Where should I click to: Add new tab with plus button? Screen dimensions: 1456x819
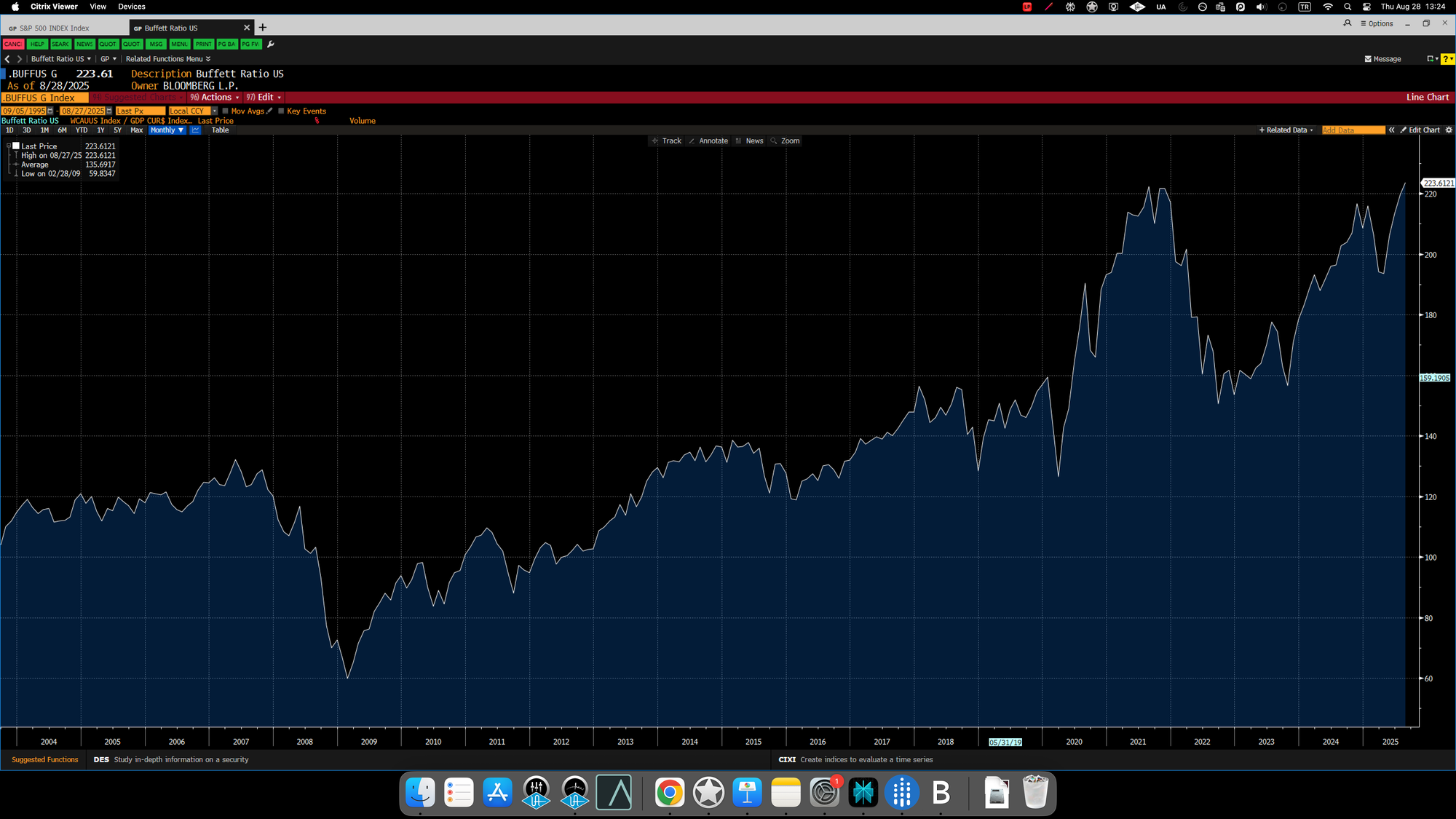(x=263, y=28)
